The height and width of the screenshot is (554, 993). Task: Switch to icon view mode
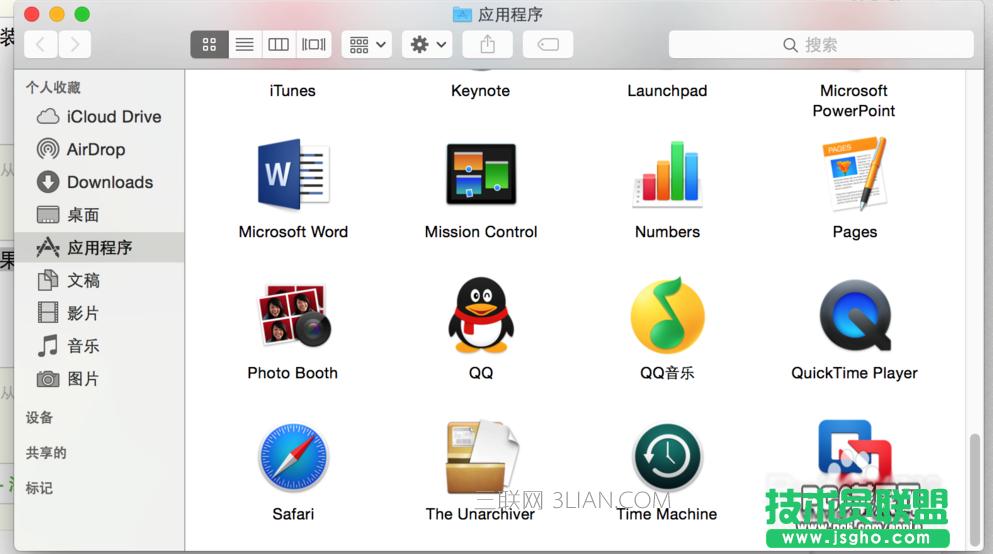pyautogui.click(x=209, y=44)
